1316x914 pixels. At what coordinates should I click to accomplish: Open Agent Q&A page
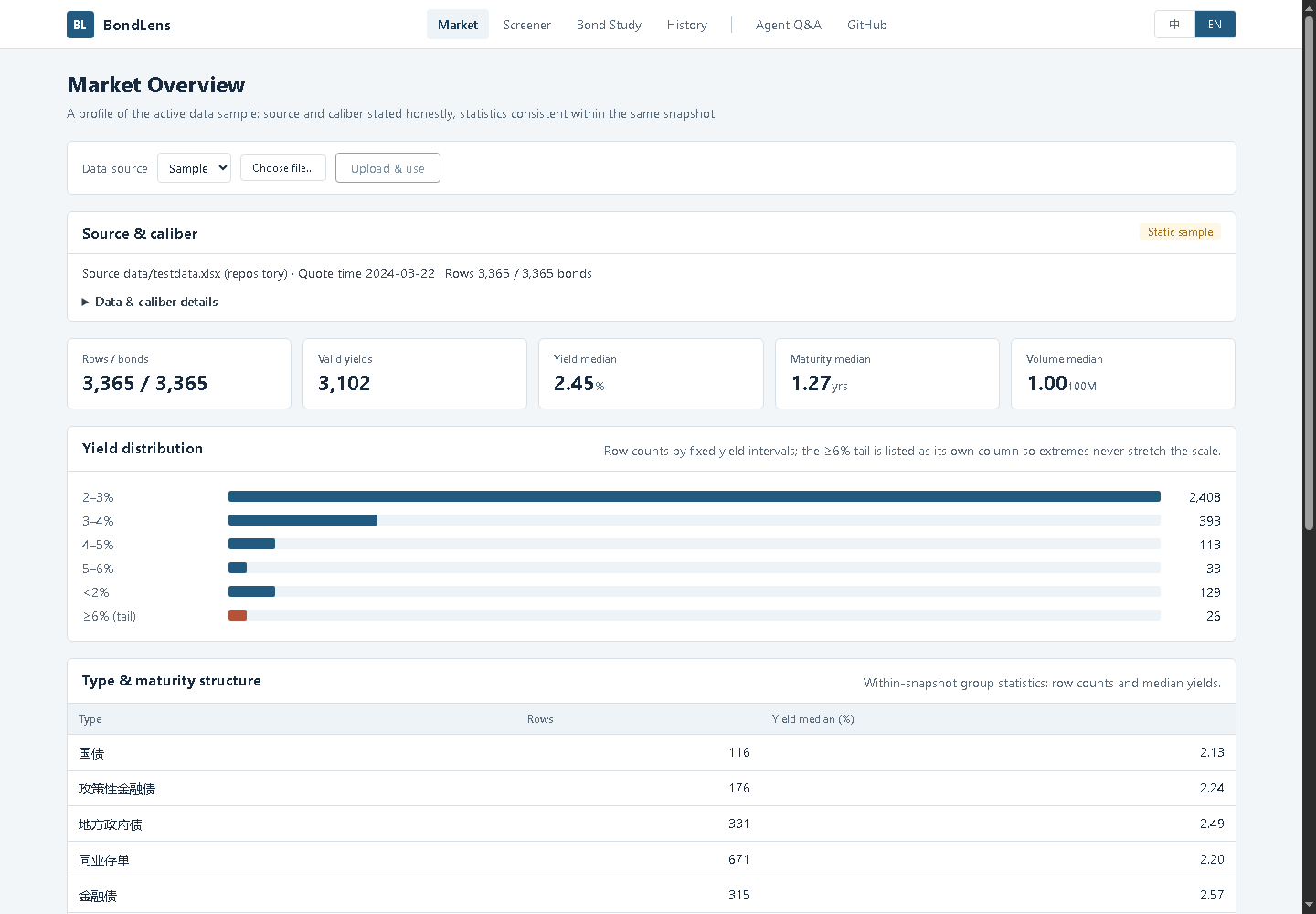point(789,25)
